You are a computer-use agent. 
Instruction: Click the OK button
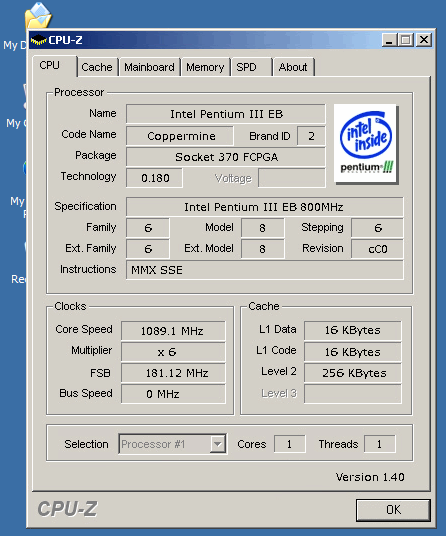click(x=393, y=510)
